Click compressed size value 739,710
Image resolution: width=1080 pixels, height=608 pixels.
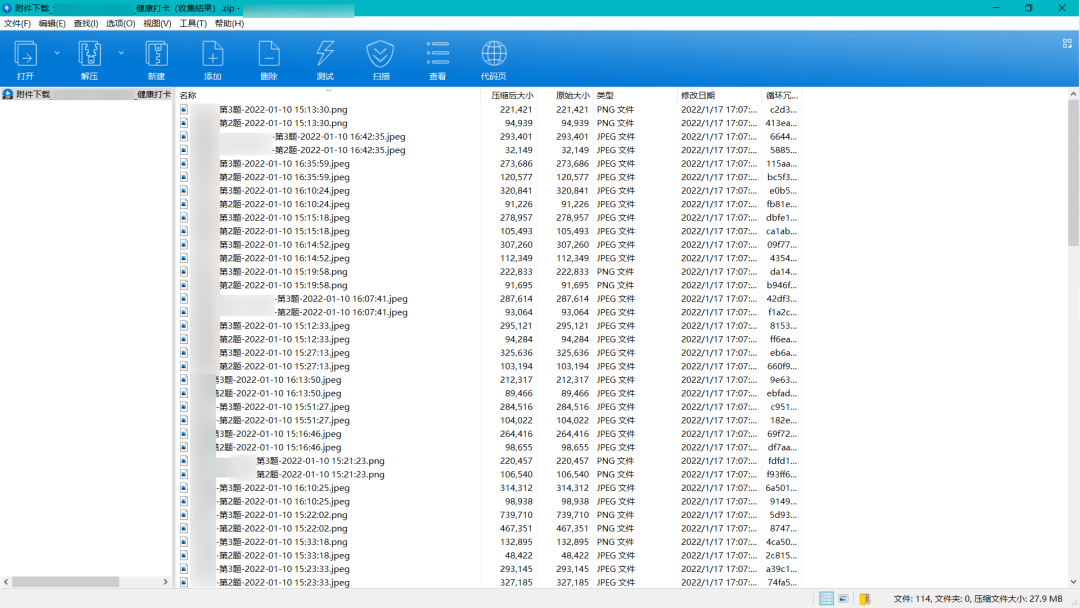[516, 515]
